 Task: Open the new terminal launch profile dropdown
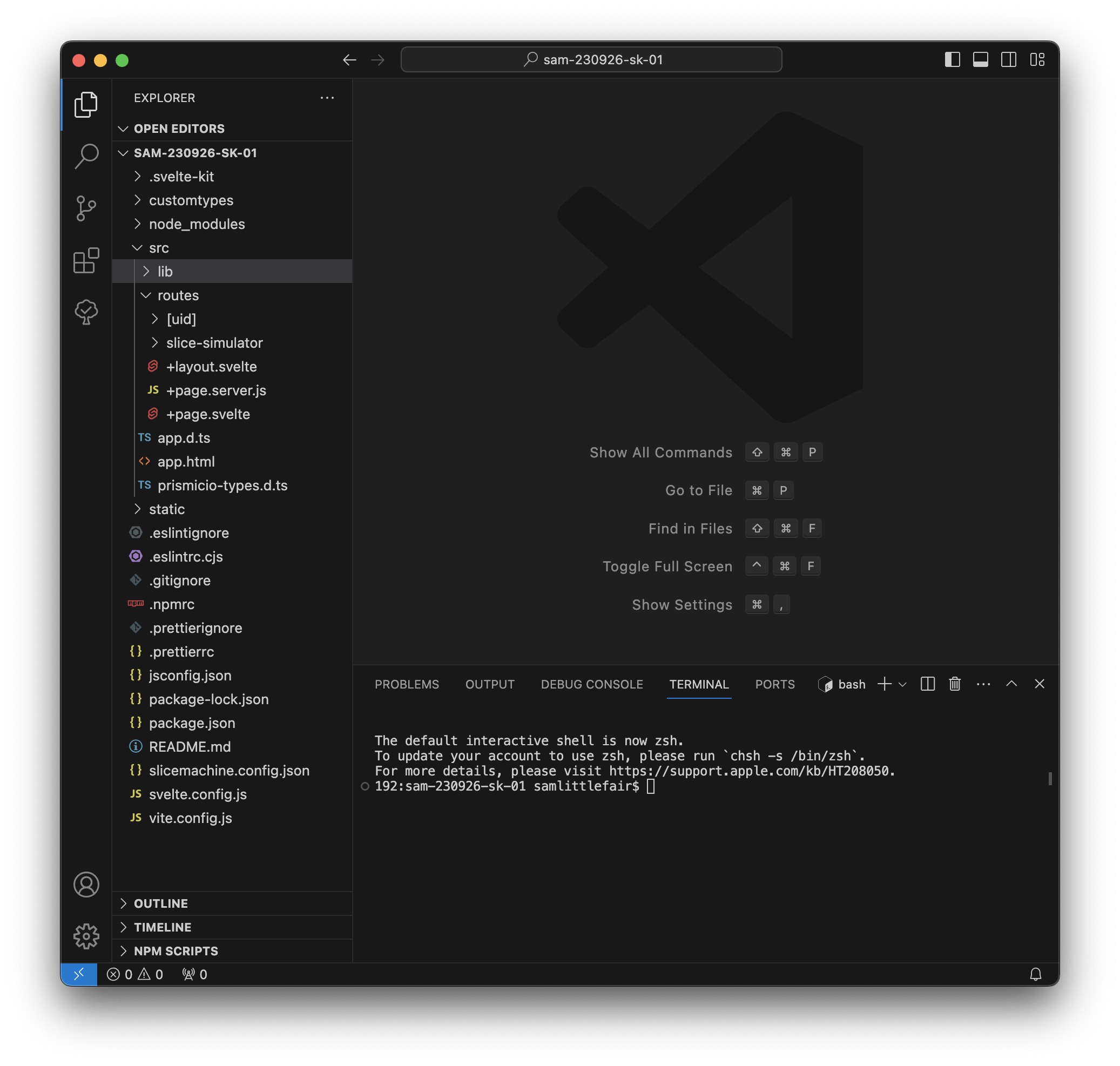click(902, 684)
